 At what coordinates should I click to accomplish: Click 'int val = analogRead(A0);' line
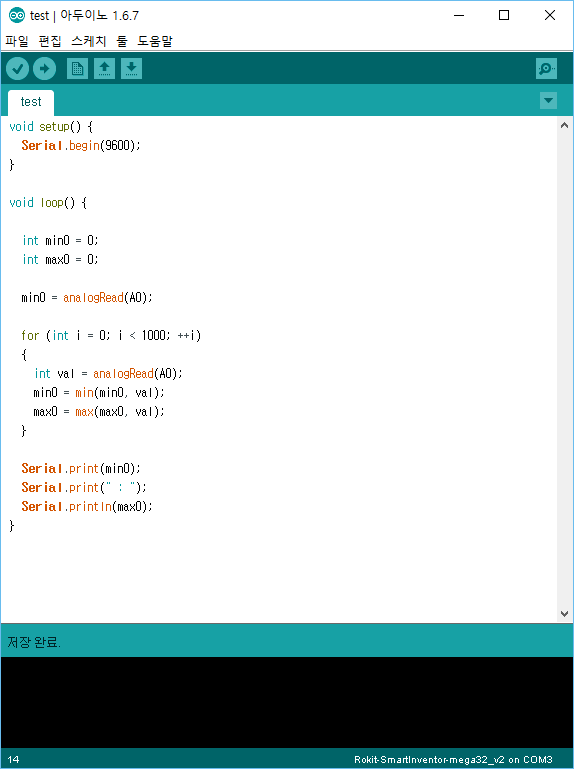(108, 374)
